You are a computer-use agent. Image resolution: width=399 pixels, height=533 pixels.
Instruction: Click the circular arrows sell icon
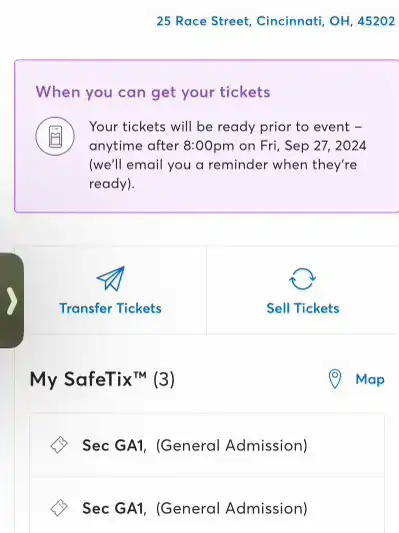coord(302,279)
